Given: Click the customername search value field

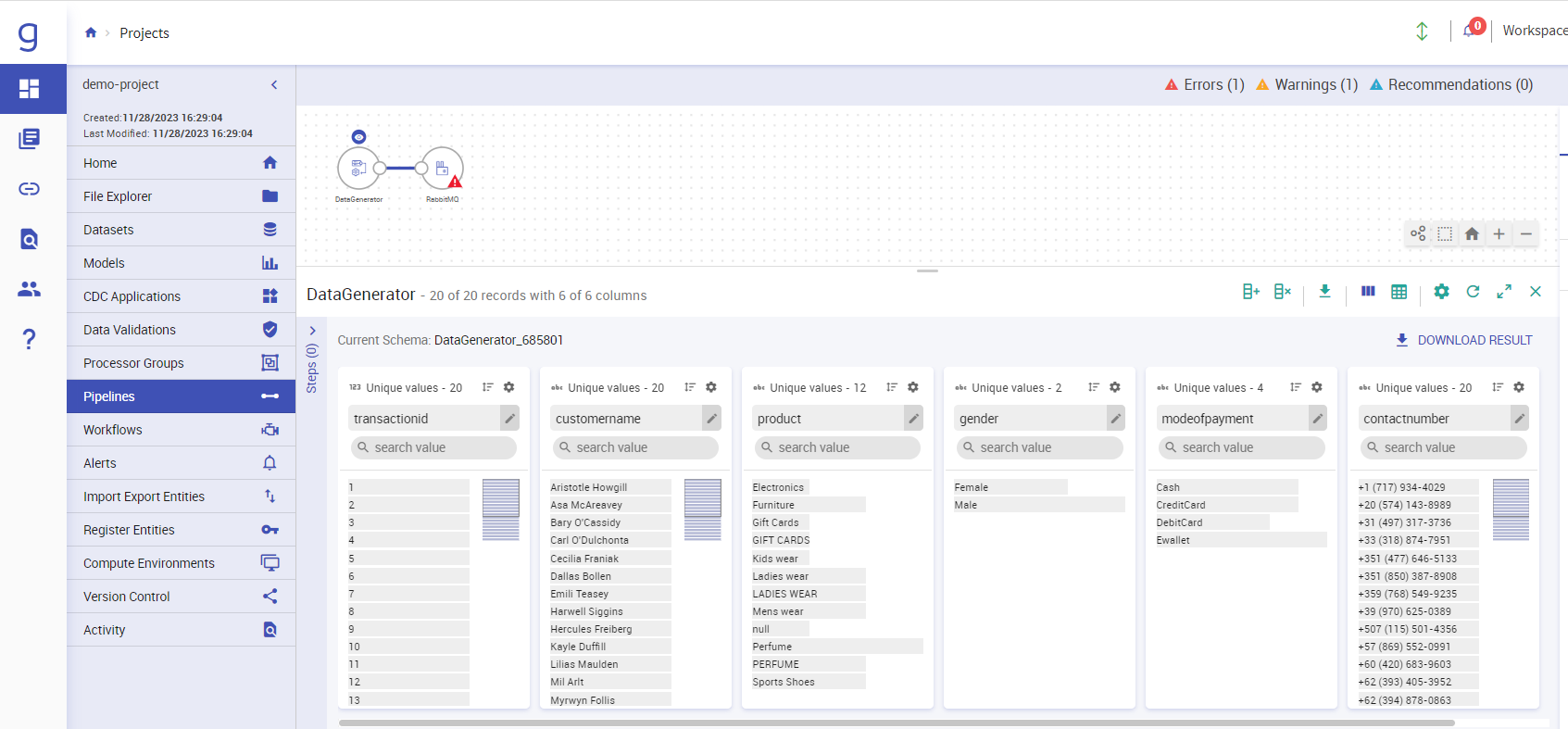Looking at the screenshot, I should coord(635,447).
